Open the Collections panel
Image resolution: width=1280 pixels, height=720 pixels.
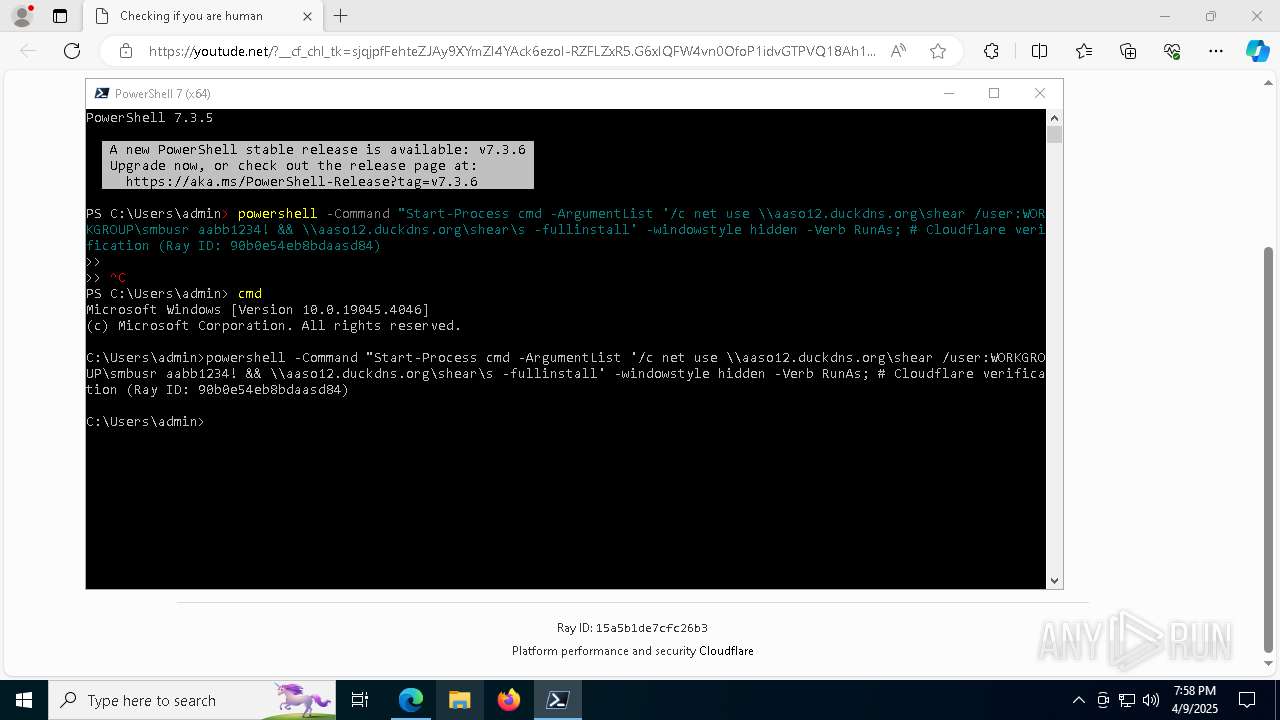1128,51
